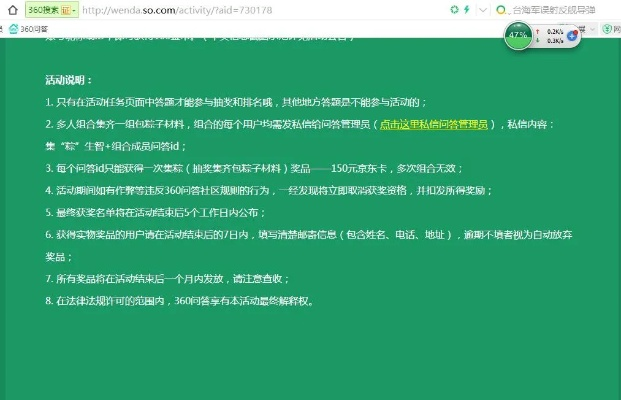Click the lightning speed-mode icon
This screenshot has width=621, height=400.
[466, 10]
